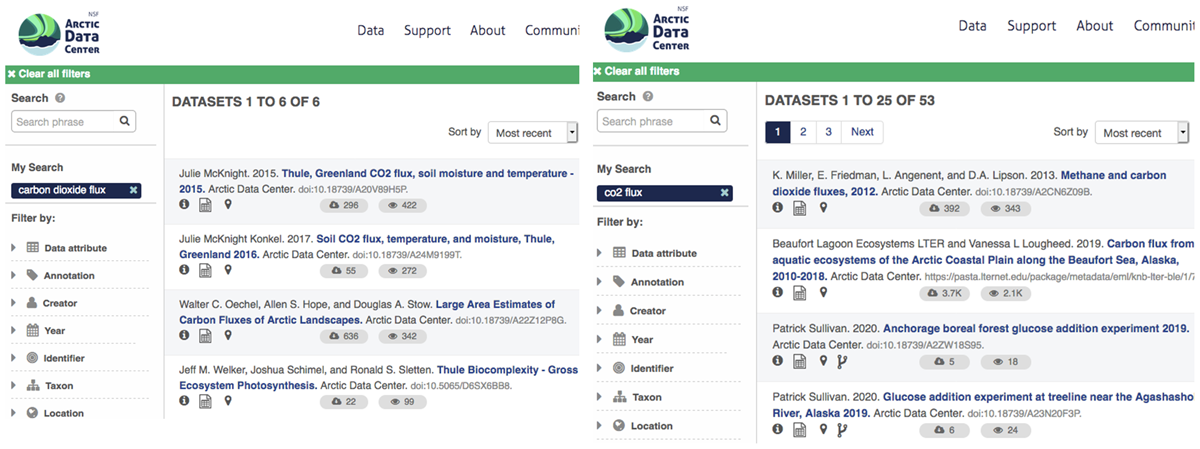Open the info icon for Large Area Estimates of Carbon Fluxes

(184, 336)
